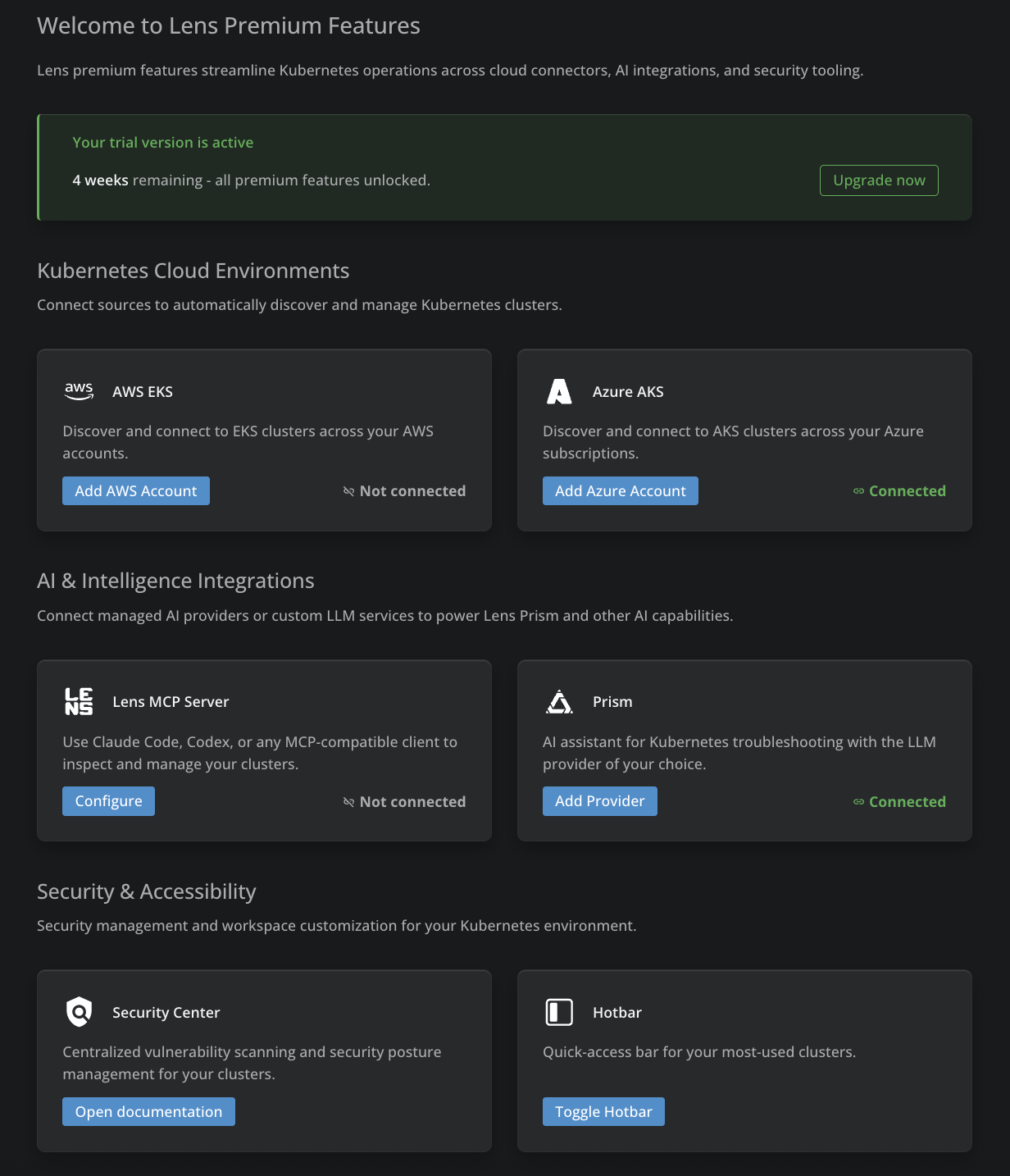Click the AWS logo icon
The width and height of the screenshot is (1010, 1176).
(79, 391)
